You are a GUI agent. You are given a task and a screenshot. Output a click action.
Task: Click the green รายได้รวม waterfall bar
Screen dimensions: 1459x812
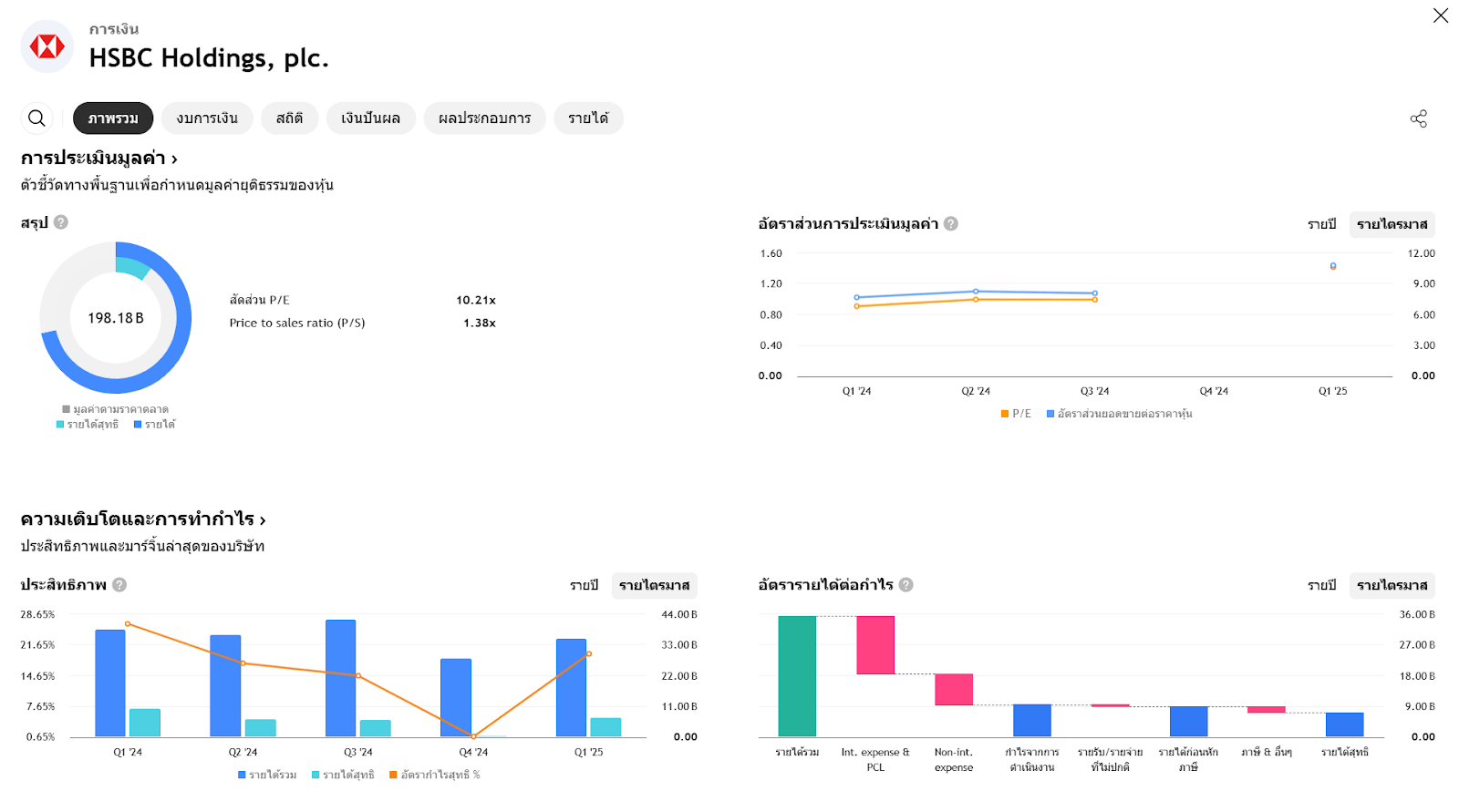pyautogui.click(x=797, y=676)
